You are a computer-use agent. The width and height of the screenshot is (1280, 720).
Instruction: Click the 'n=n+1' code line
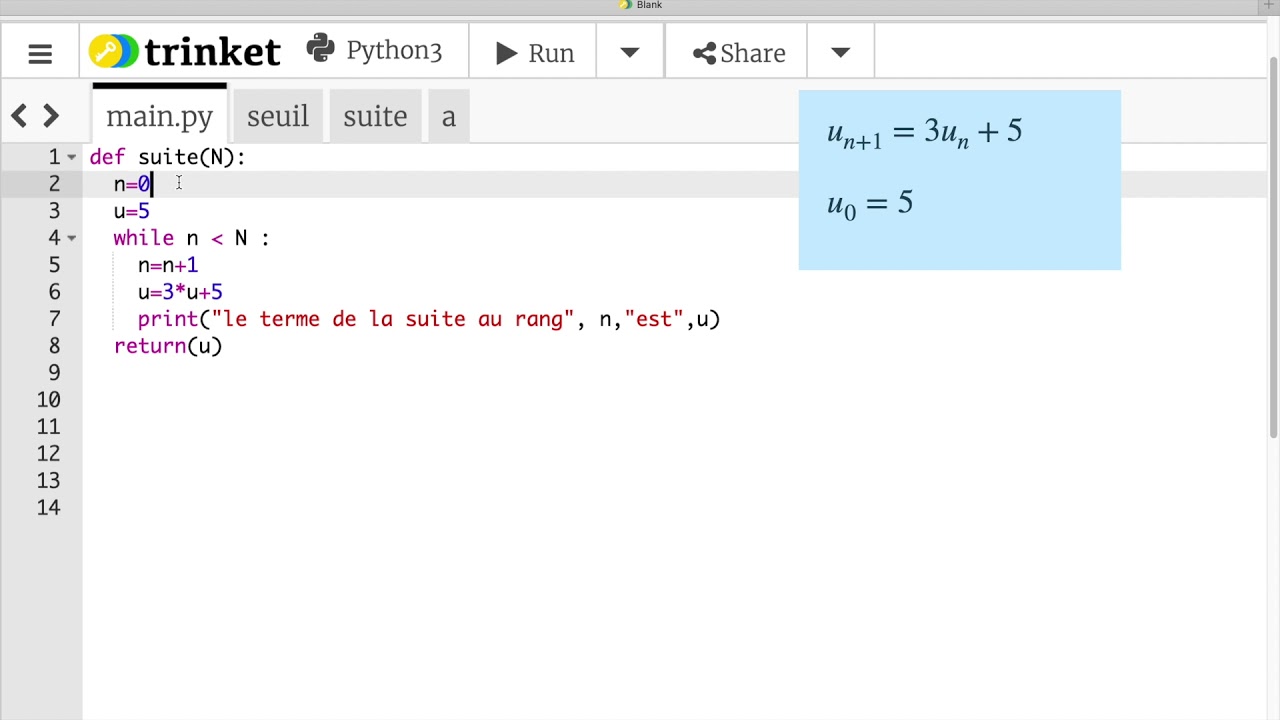pos(167,265)
